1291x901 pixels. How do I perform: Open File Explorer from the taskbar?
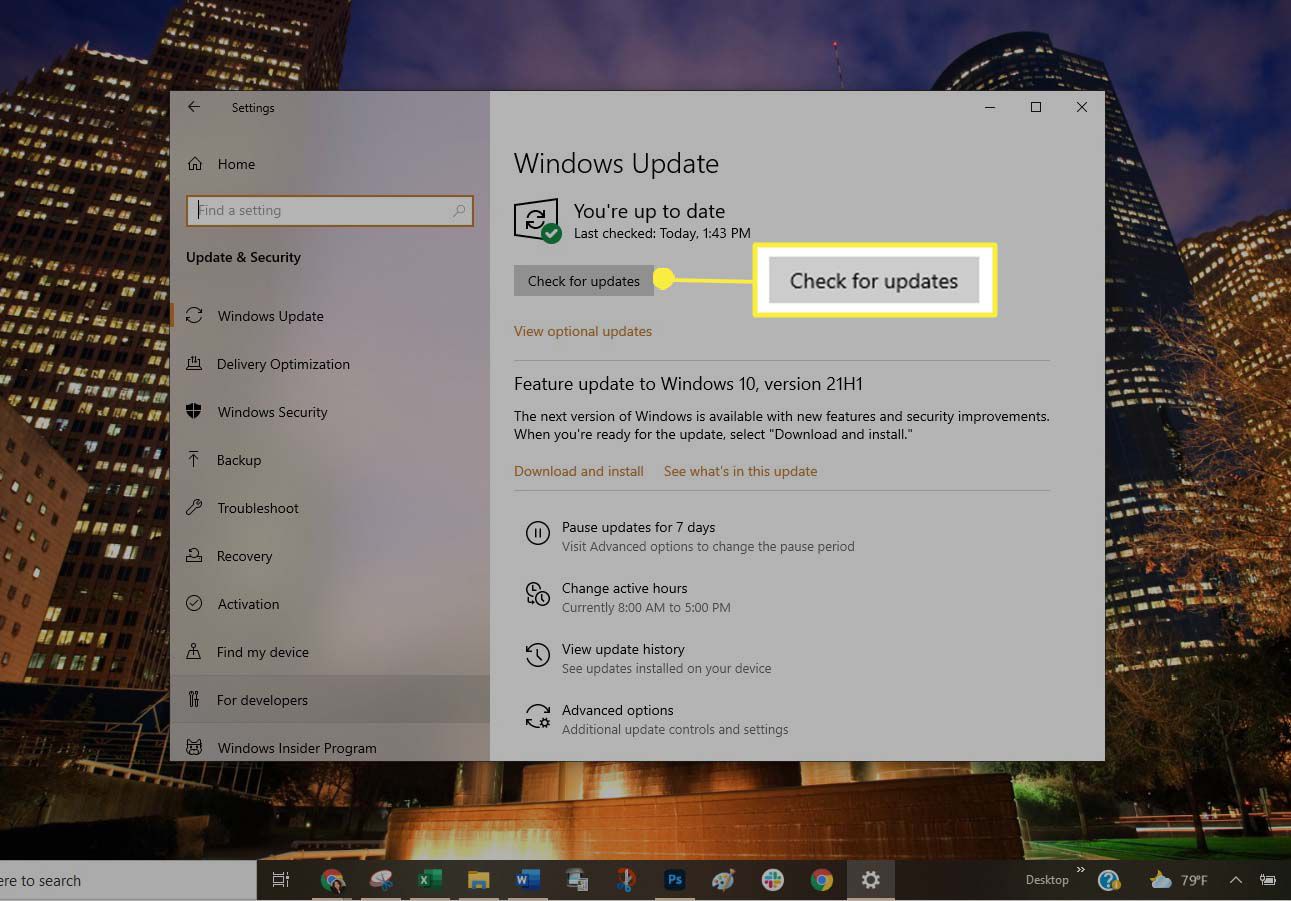pos(478,880)
